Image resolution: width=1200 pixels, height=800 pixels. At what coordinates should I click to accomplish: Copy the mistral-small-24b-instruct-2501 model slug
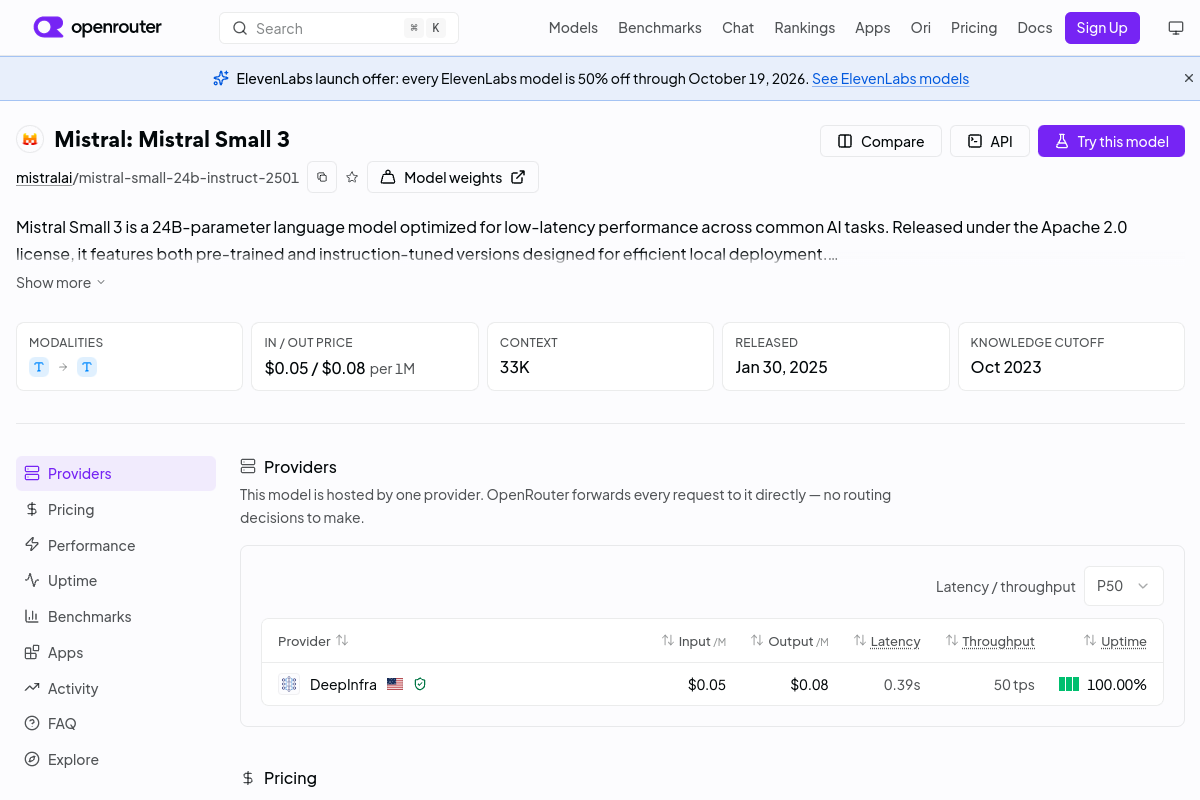point(322,177)
